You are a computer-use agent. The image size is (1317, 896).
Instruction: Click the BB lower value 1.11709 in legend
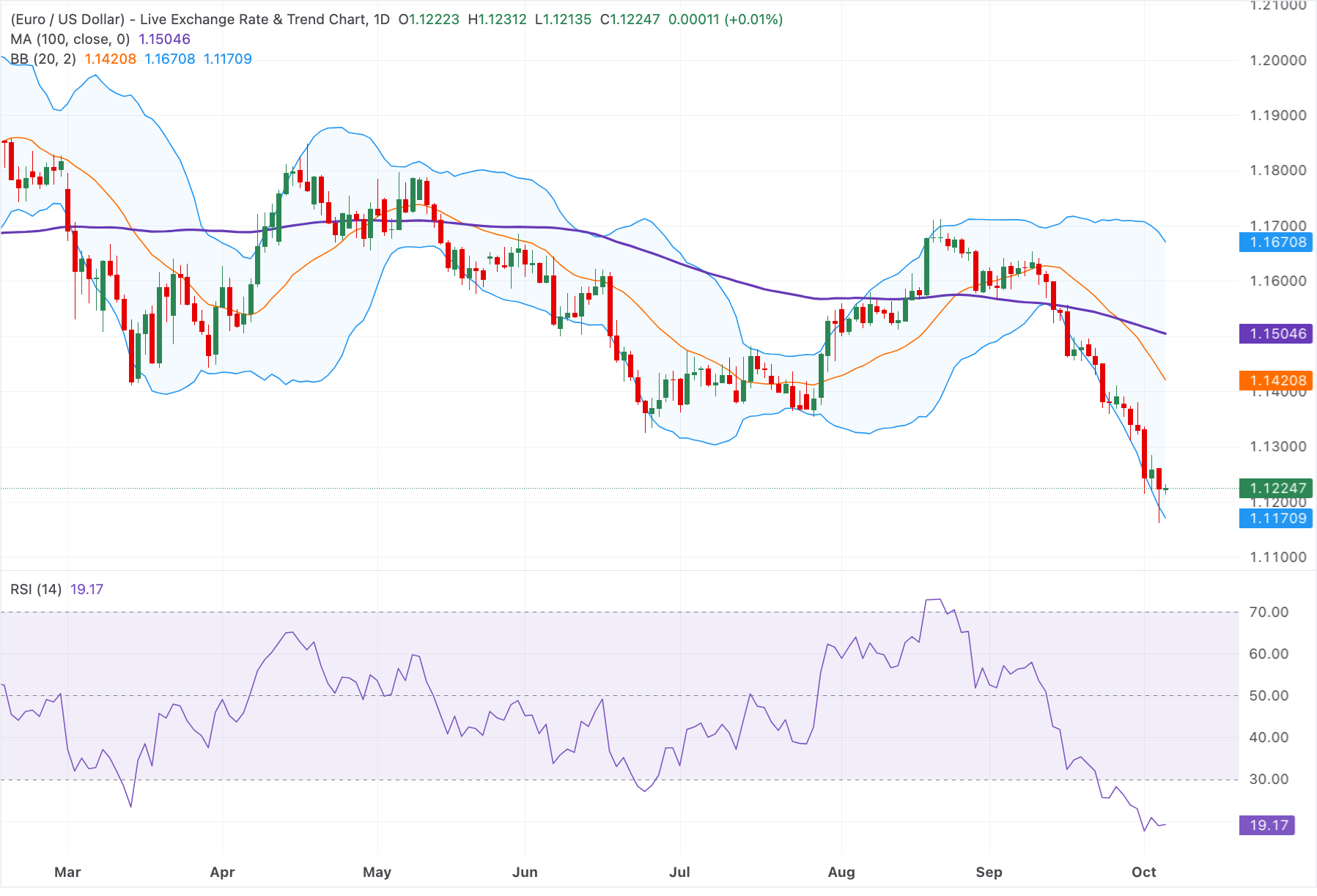click(228, 59)
